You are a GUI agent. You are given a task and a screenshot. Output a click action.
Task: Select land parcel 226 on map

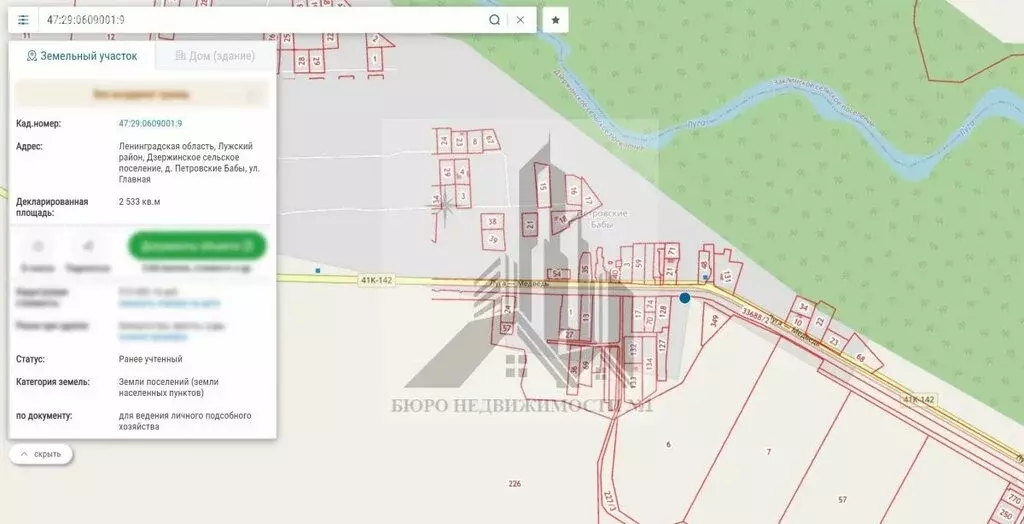(x=514, y=484)
